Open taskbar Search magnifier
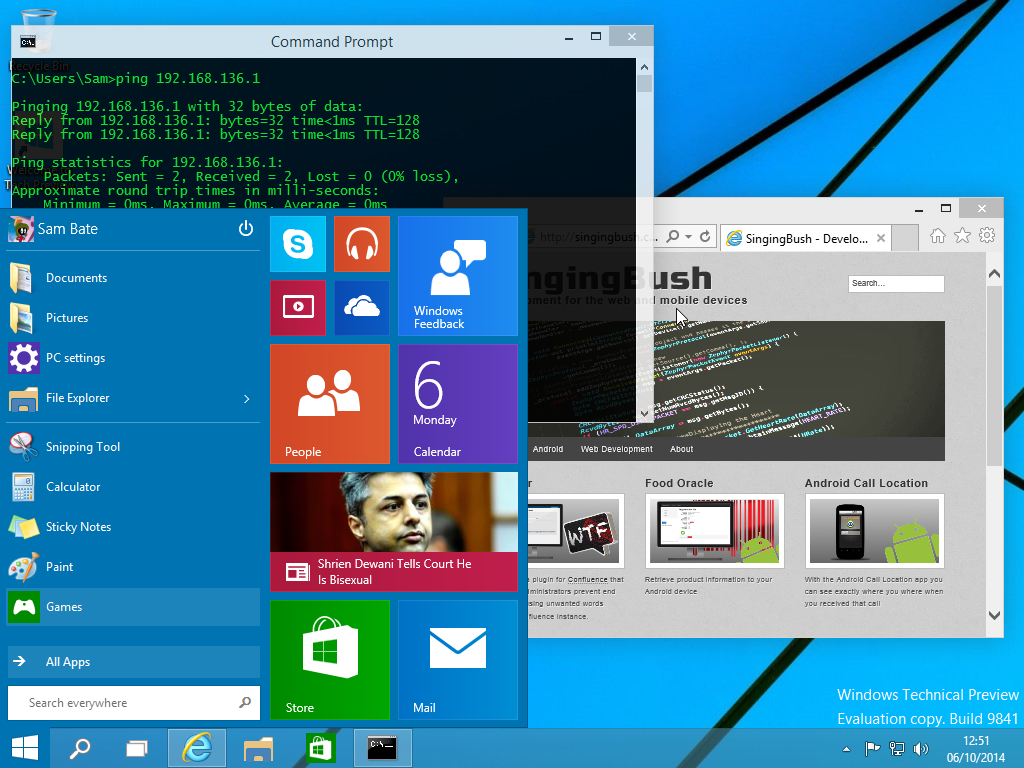Image resolution: width=1024 pixels, height=768 pixels. (x=80, y=748)
